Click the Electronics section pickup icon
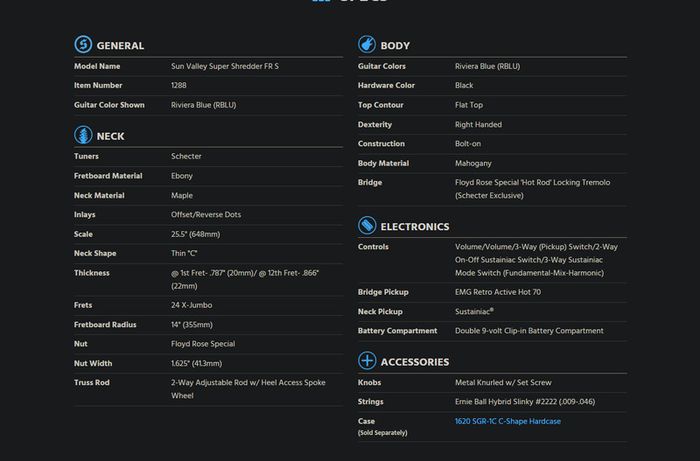700x461 pixels. (367, 226)
